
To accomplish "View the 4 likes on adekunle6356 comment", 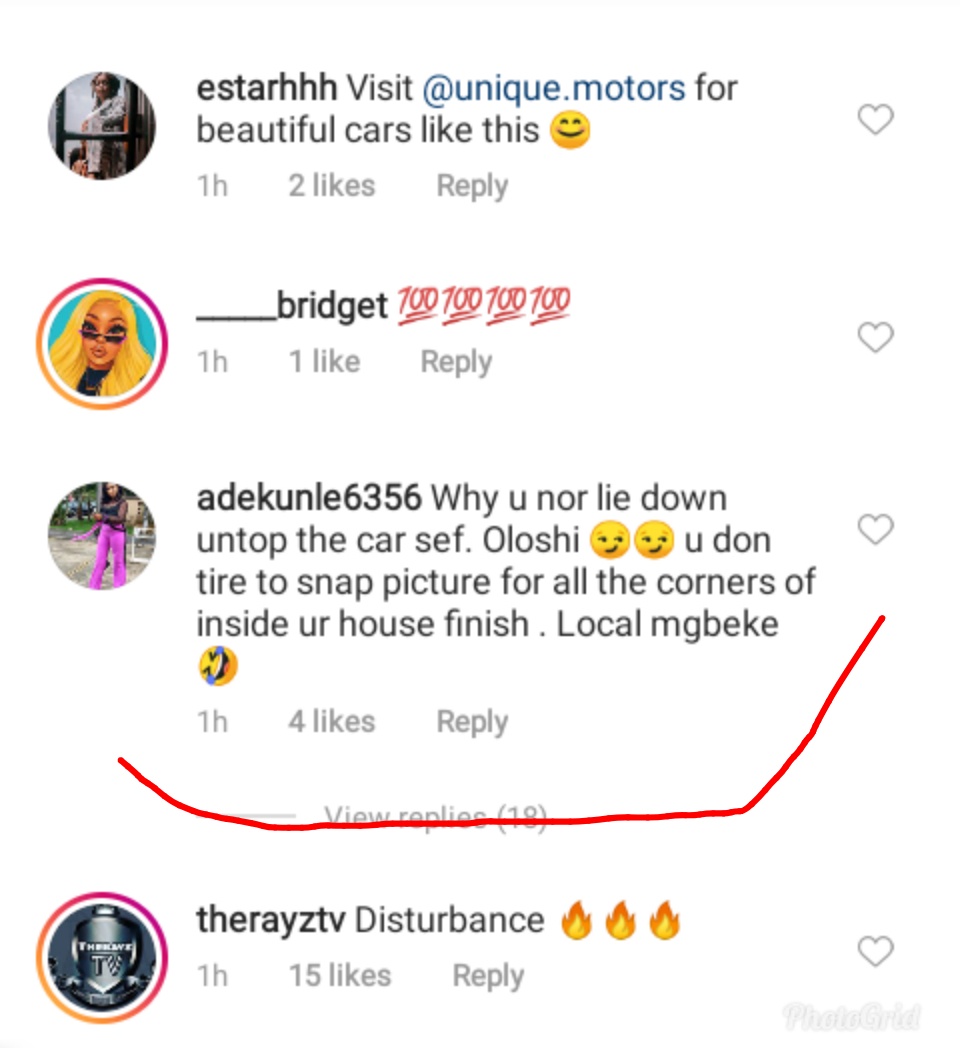I will pos(332,722).
